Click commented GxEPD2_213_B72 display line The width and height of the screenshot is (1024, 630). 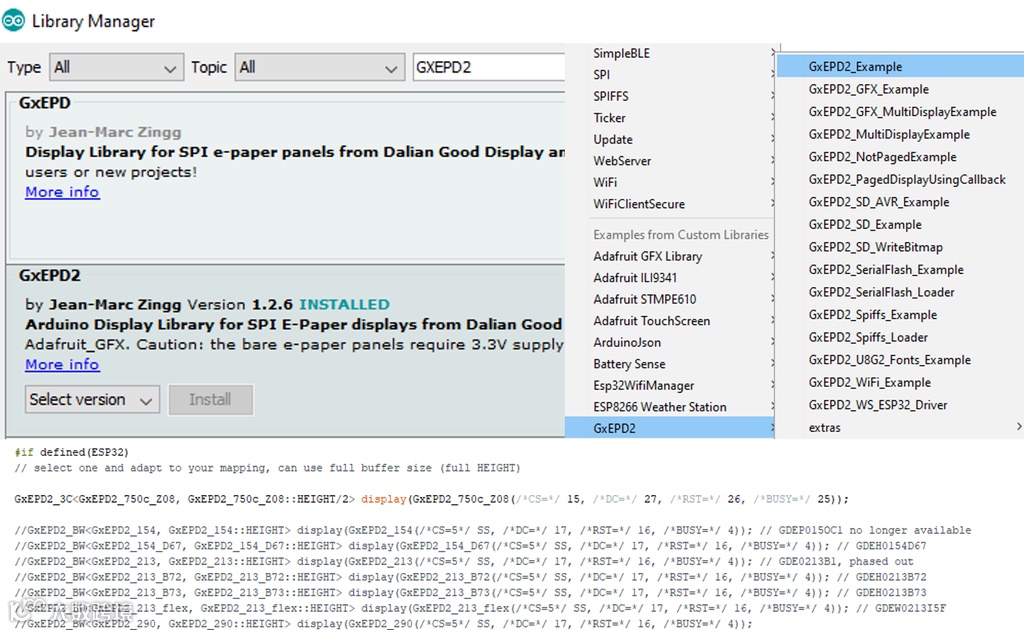pyautogui.click(x=470, y=577)
